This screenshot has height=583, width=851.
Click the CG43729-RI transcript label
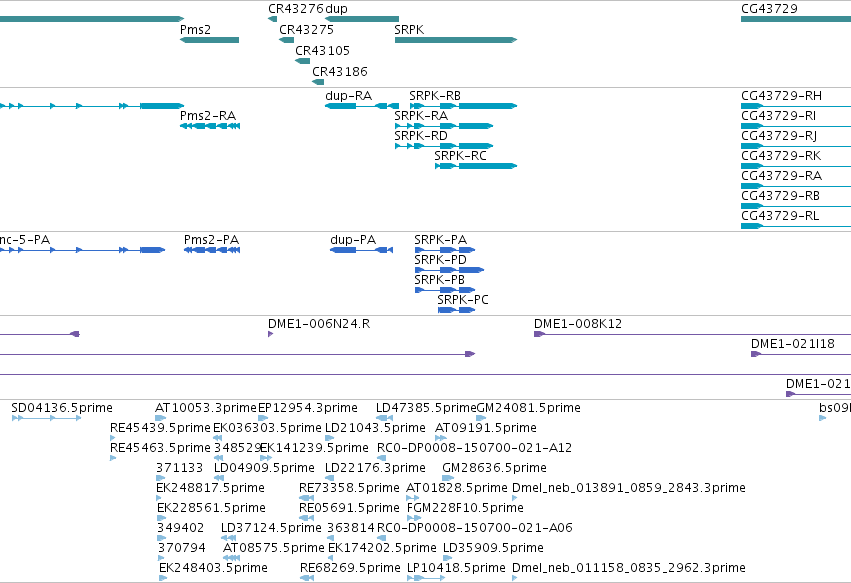(x=778, y=116)
